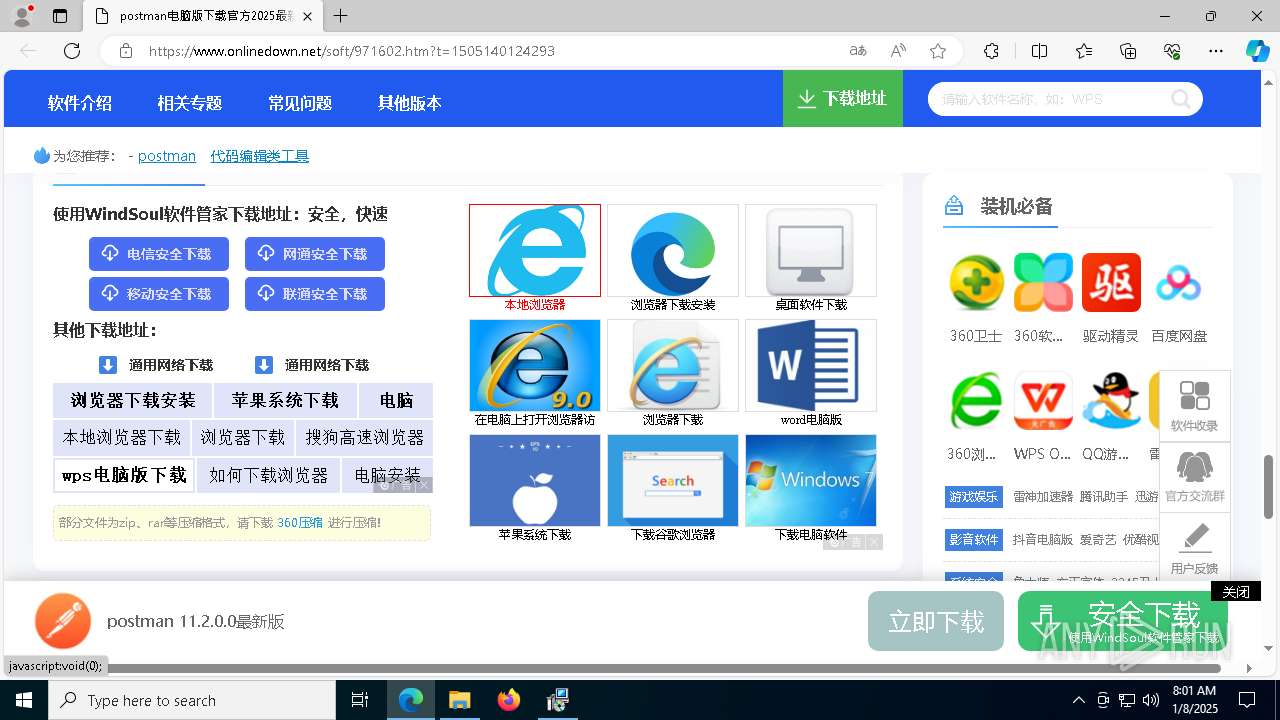Refresh the page with reload icon

[72, 51]
